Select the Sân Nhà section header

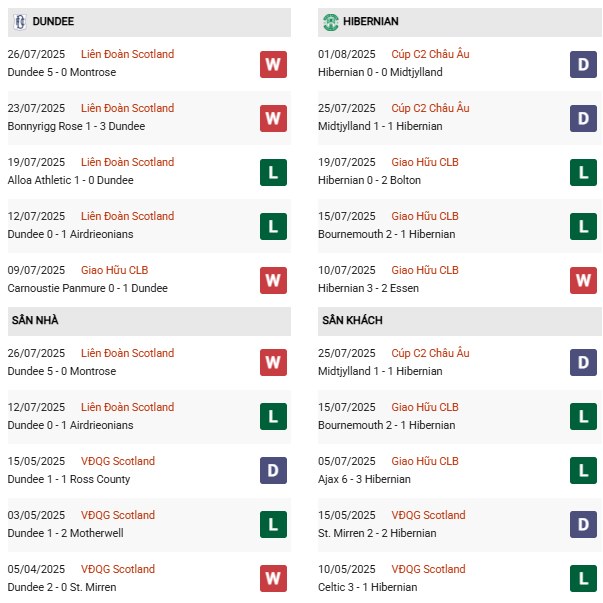(x=35, y=320)
